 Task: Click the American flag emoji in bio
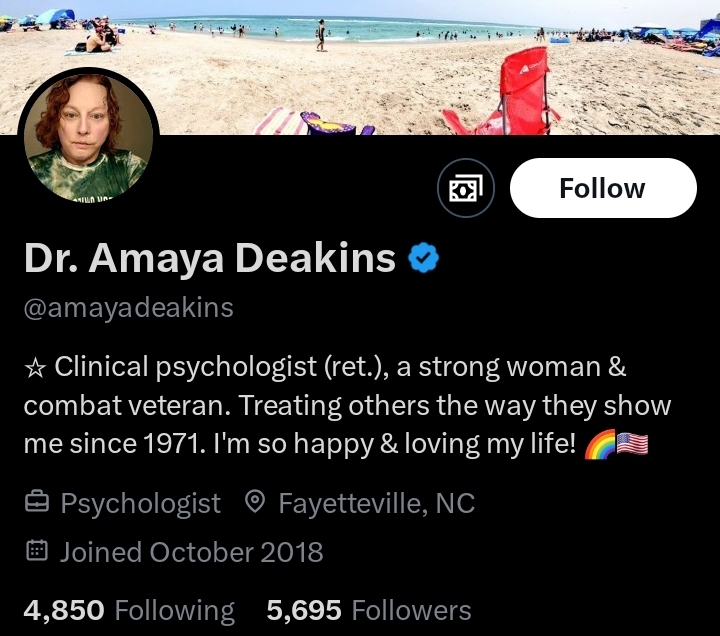[x=632, y=444]
